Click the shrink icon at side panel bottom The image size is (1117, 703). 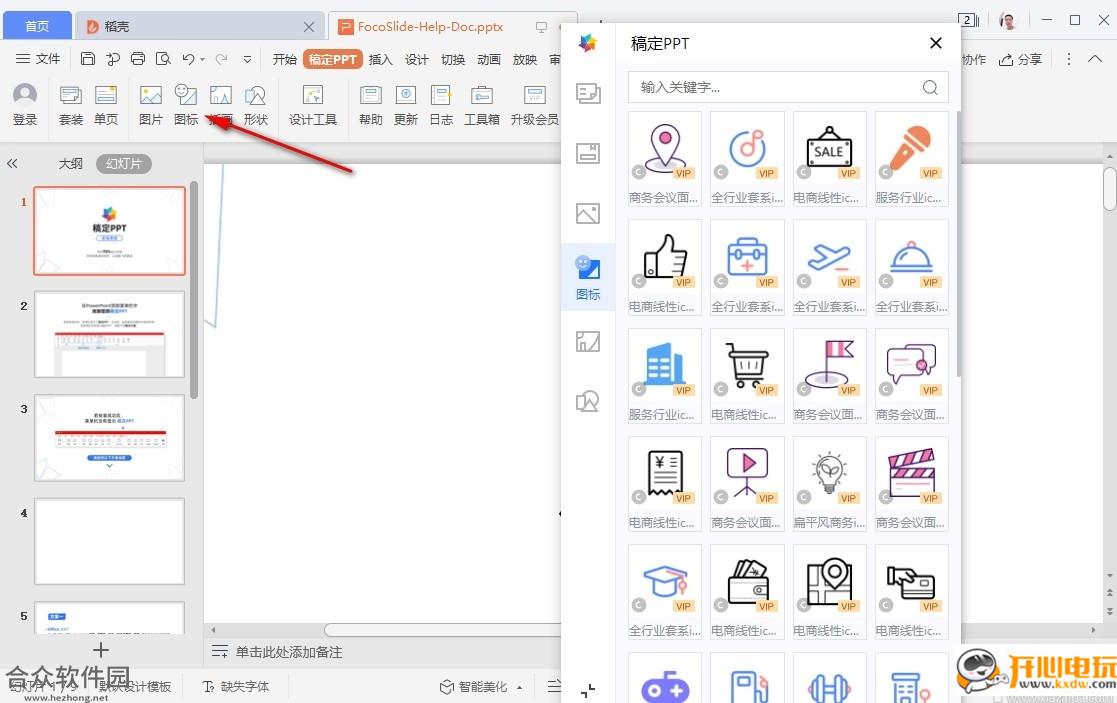(588, 690)
